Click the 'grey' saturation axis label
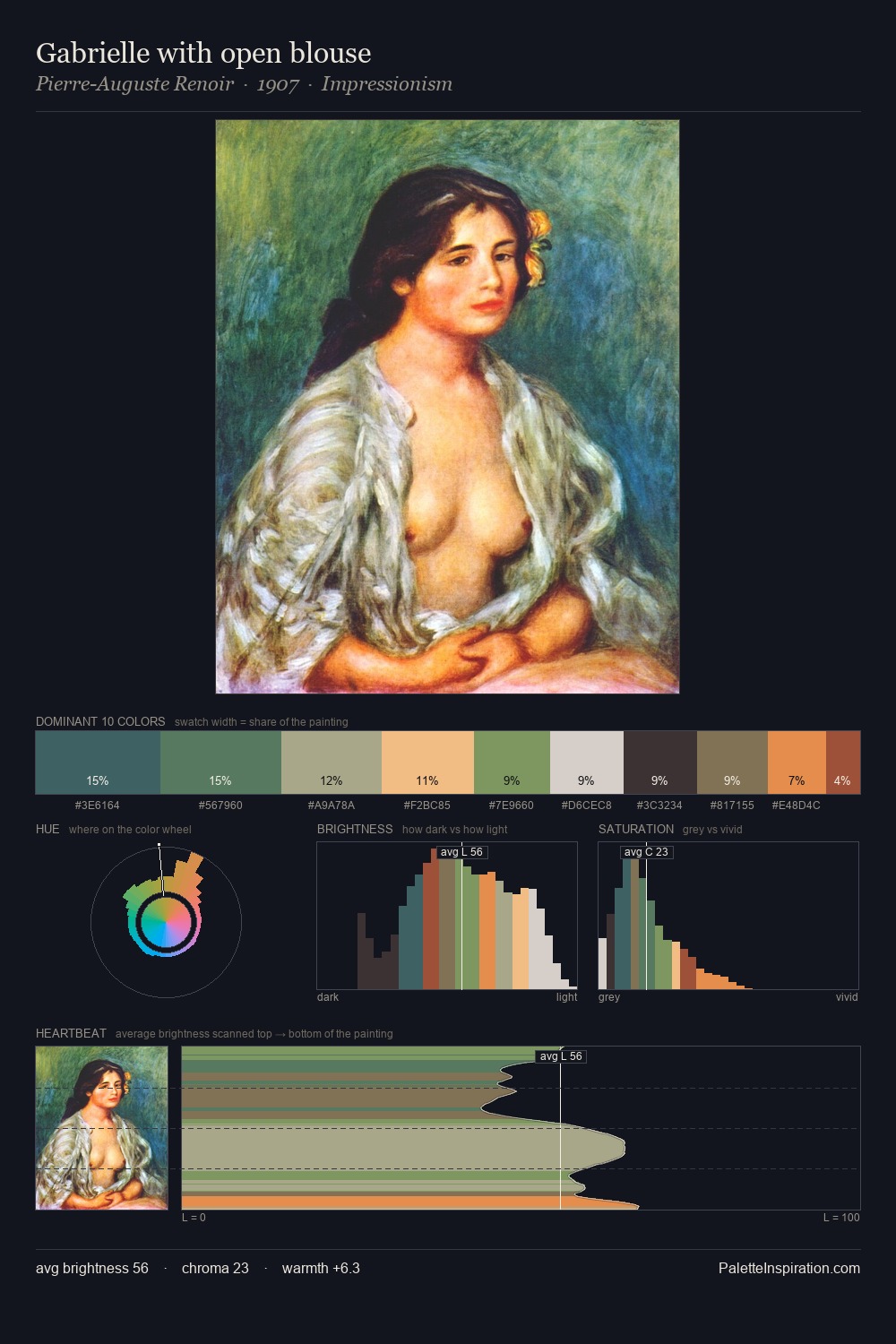This screenshot has width=896, height=1344. [x=609, y=996]
